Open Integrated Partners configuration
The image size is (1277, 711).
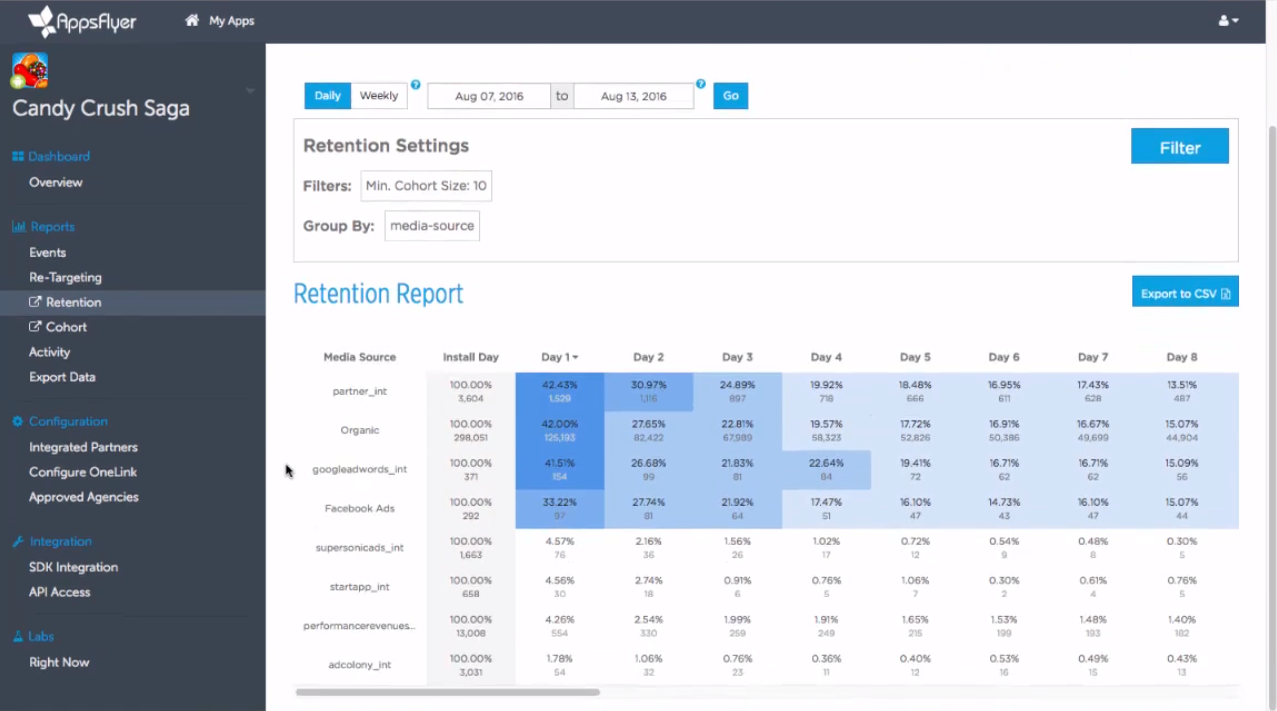click(x=83, y=447)
